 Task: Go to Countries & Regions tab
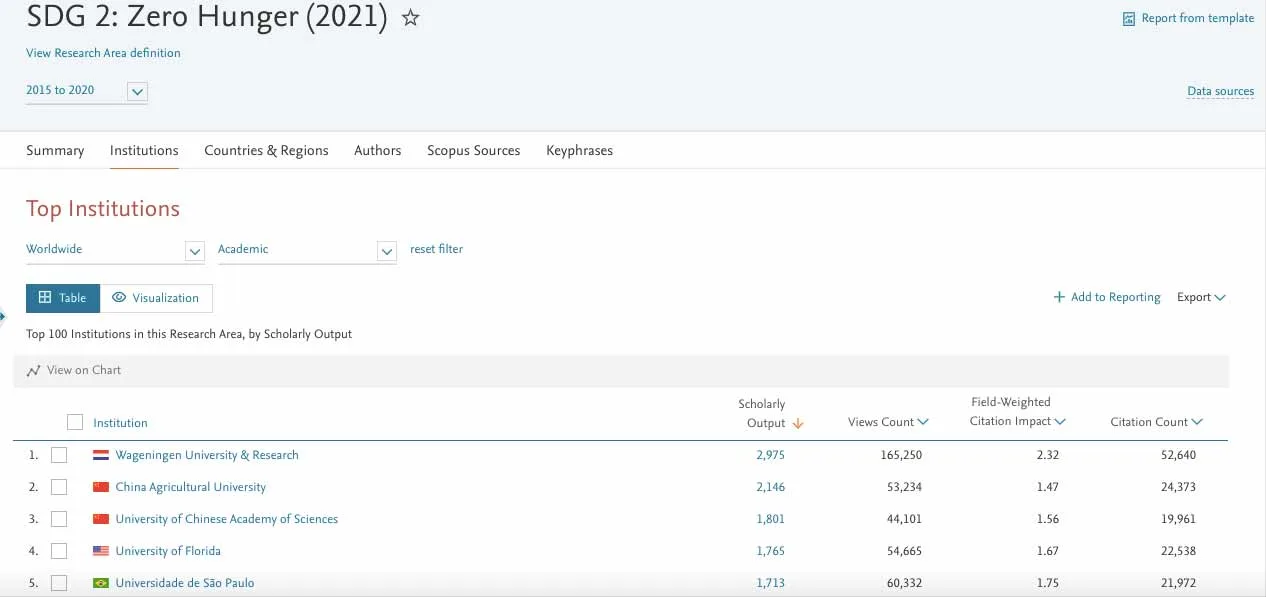tap(266, 150)
